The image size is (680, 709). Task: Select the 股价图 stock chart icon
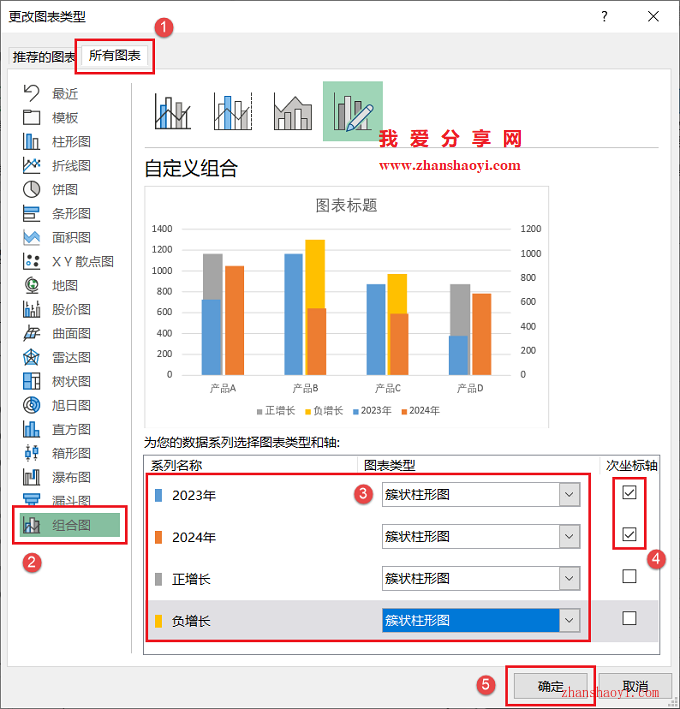click(32, 309)
